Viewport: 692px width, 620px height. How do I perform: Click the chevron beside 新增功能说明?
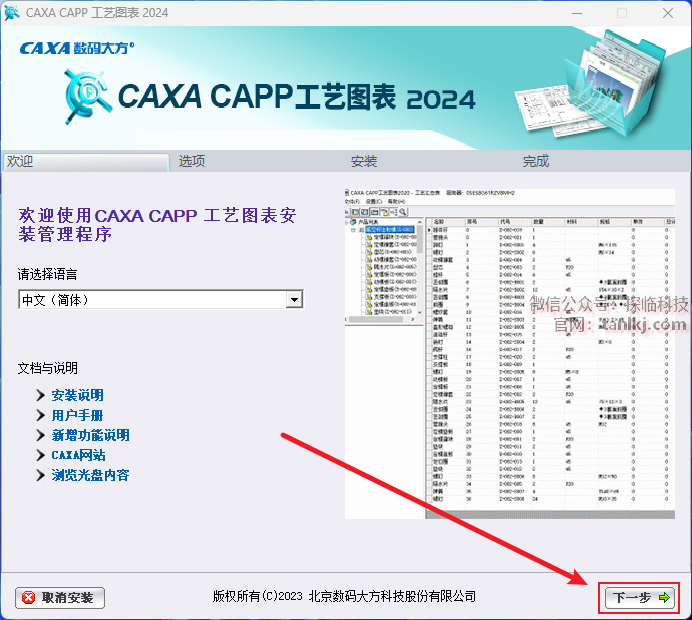click(x=41, y=435)
